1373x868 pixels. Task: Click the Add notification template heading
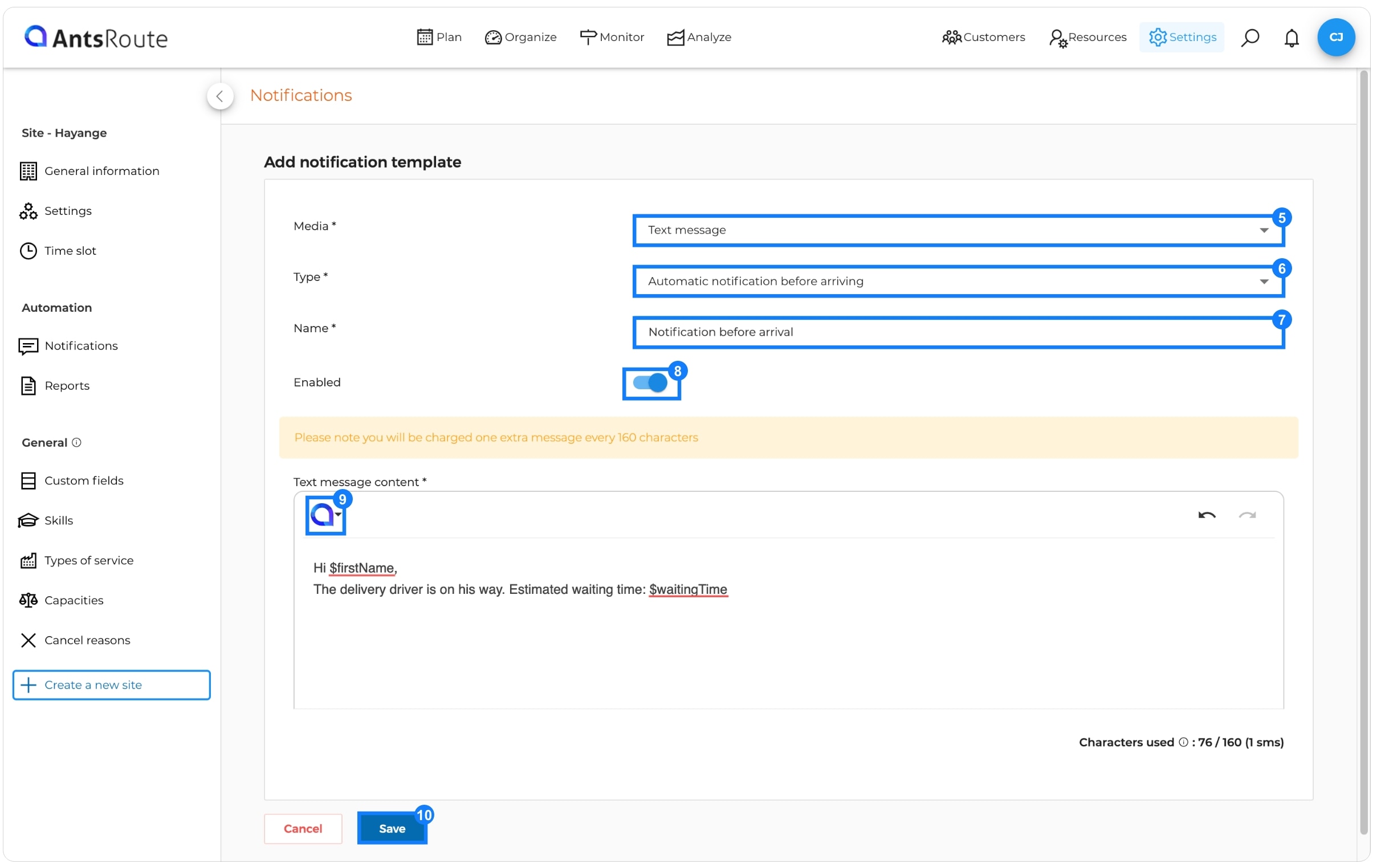362,162
